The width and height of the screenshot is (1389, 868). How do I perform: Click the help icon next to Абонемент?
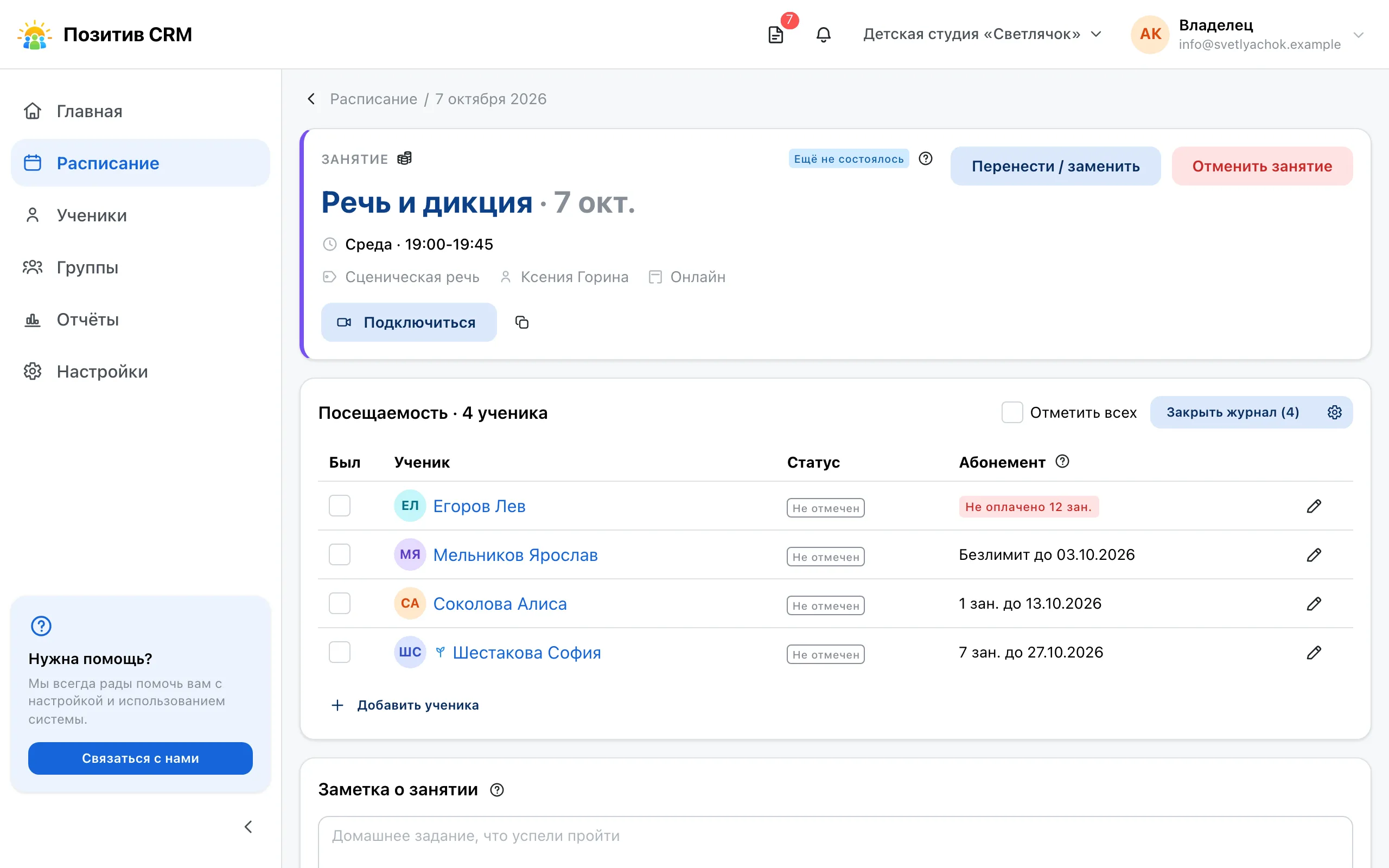point(1062,462)
